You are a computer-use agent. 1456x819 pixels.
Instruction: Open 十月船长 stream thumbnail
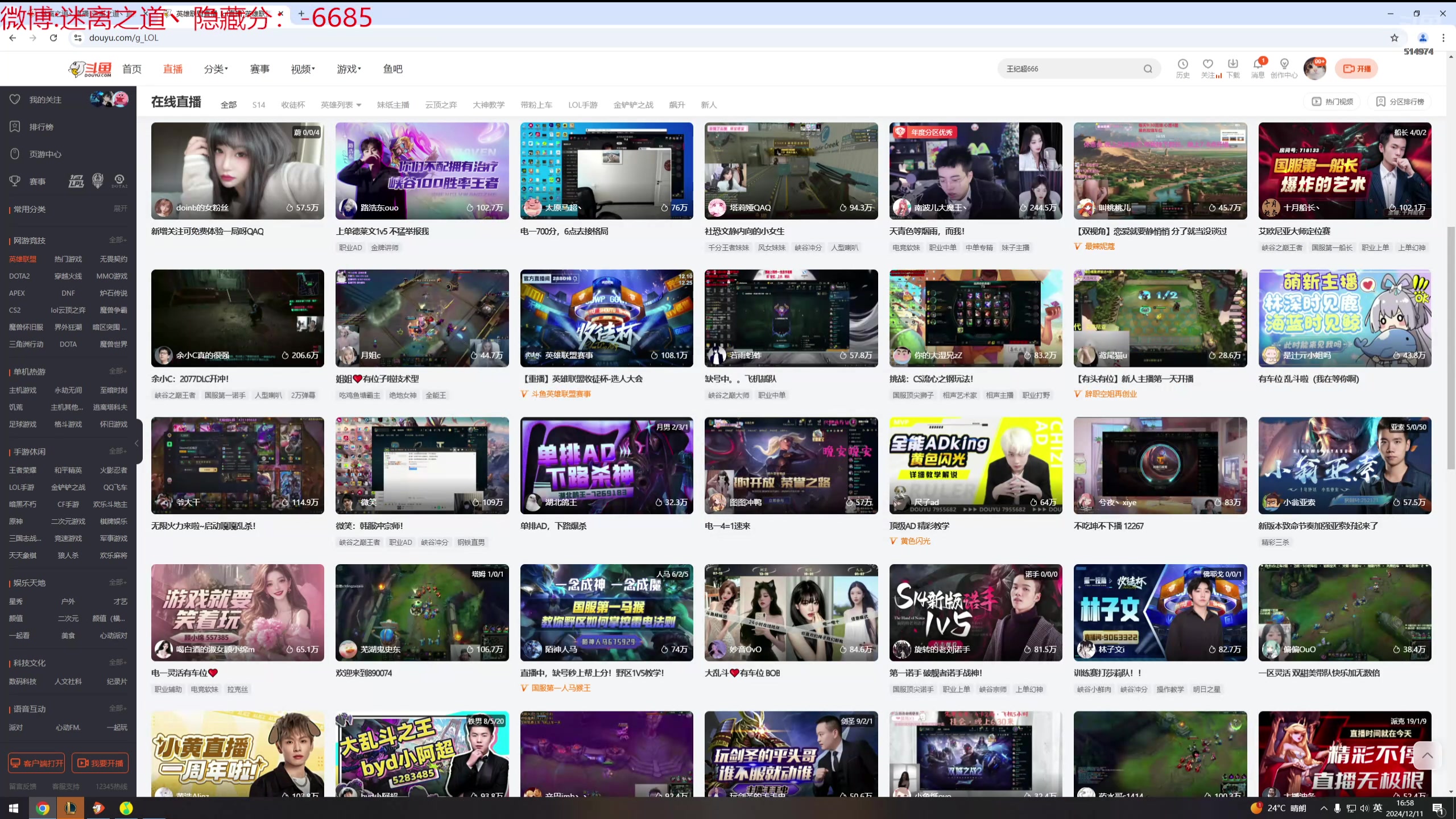1345,171
